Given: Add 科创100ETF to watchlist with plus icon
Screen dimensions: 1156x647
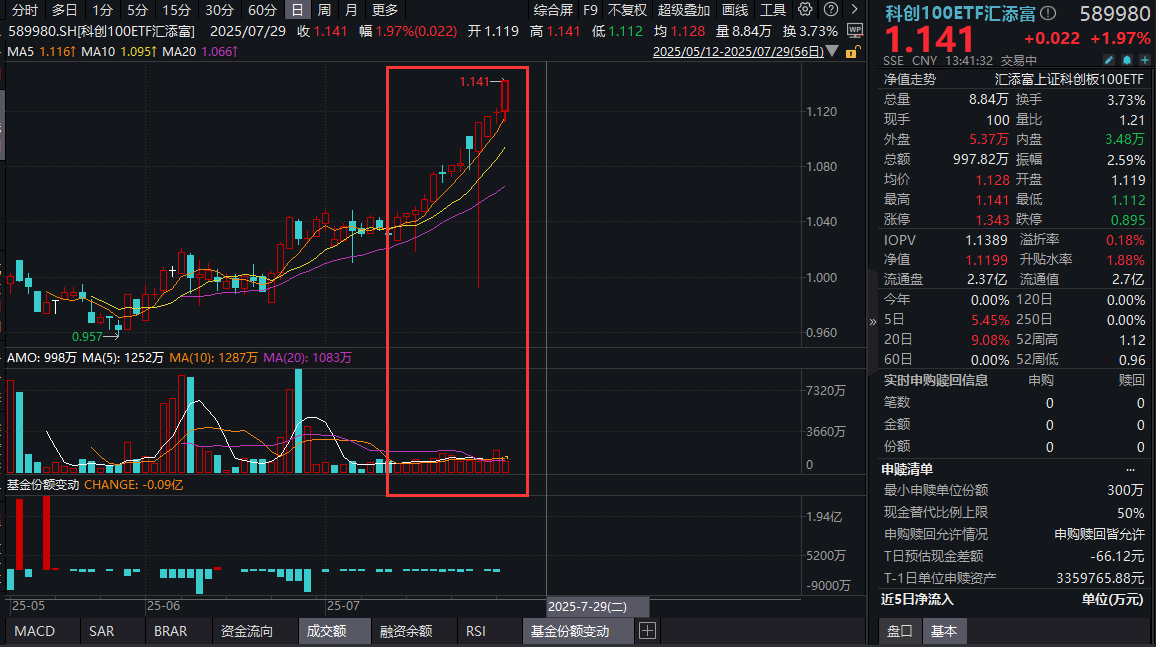Looking at the screenshot, I should (x=1144, y=59).
